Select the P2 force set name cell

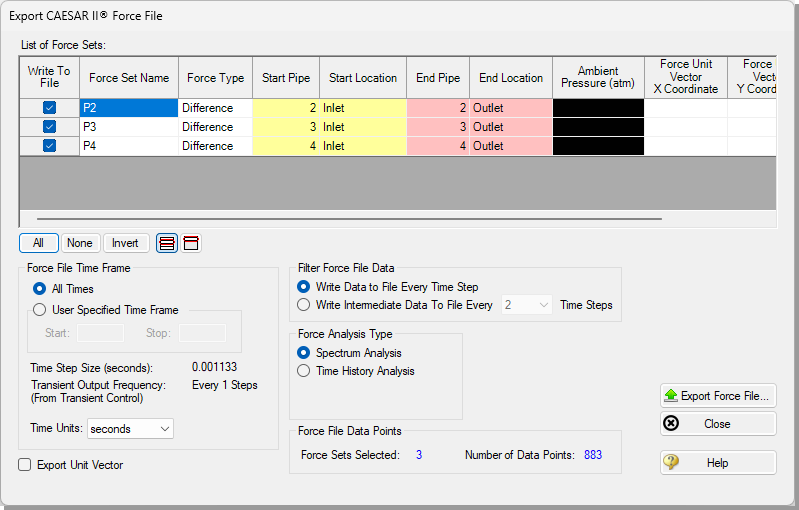click(x=129, y=108)
